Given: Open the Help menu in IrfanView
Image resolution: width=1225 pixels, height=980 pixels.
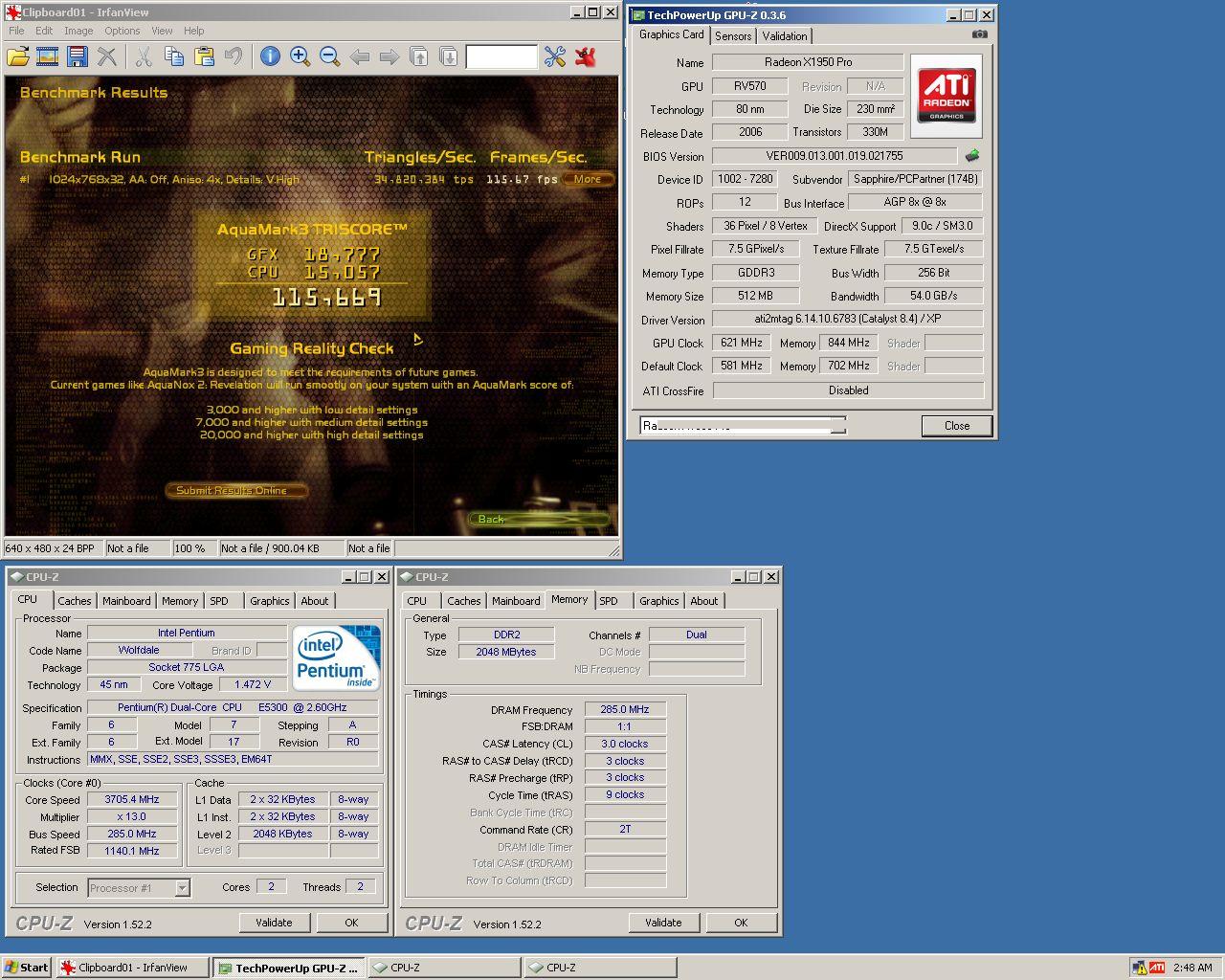Looking at the screenshot, I should [194, 31].
